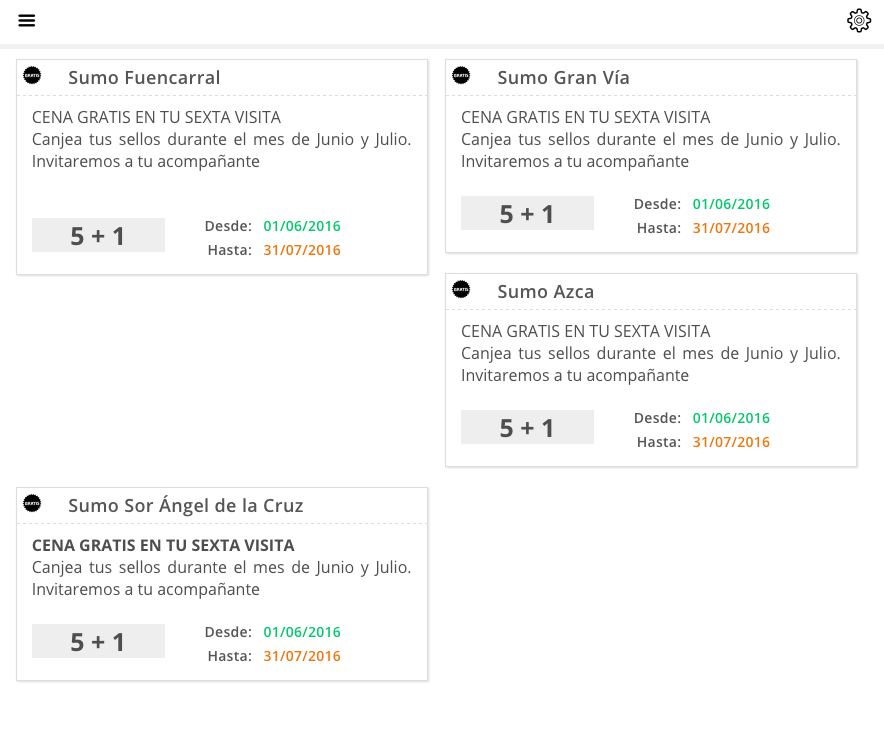Click the Sumo Sor Ángel gratis badge icon
This screenshot has width=884, height=750.
pos(33,503)
